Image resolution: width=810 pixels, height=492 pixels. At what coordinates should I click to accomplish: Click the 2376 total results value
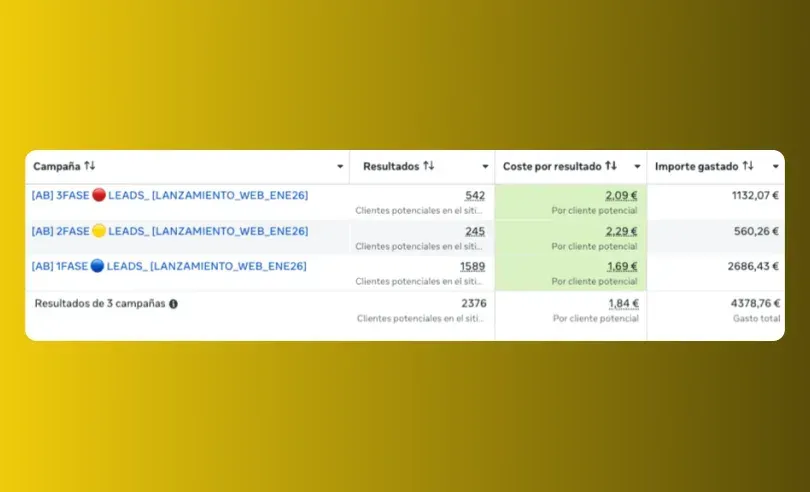tap(474, 303)
